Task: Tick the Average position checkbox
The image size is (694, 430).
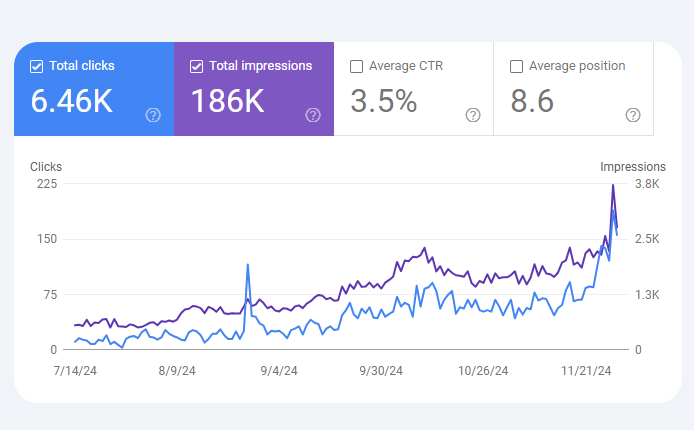Action: point(517,67)
